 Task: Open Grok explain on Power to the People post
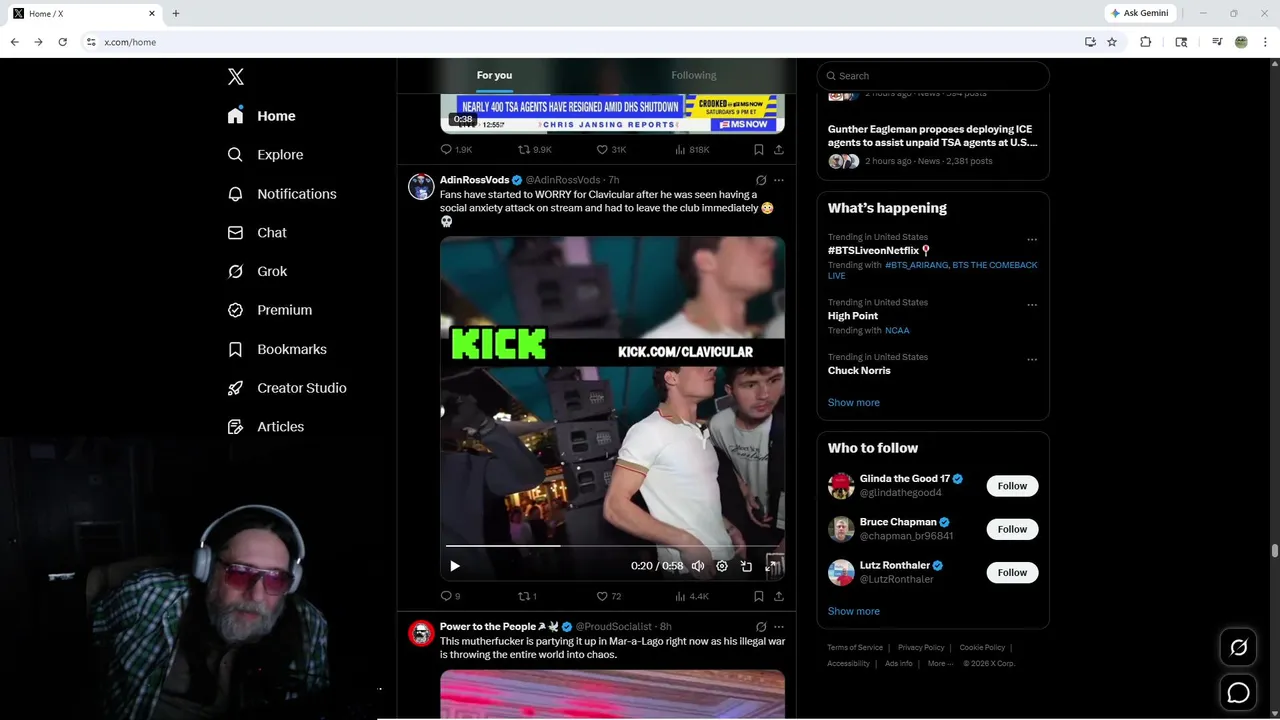[x=761, y=627]
